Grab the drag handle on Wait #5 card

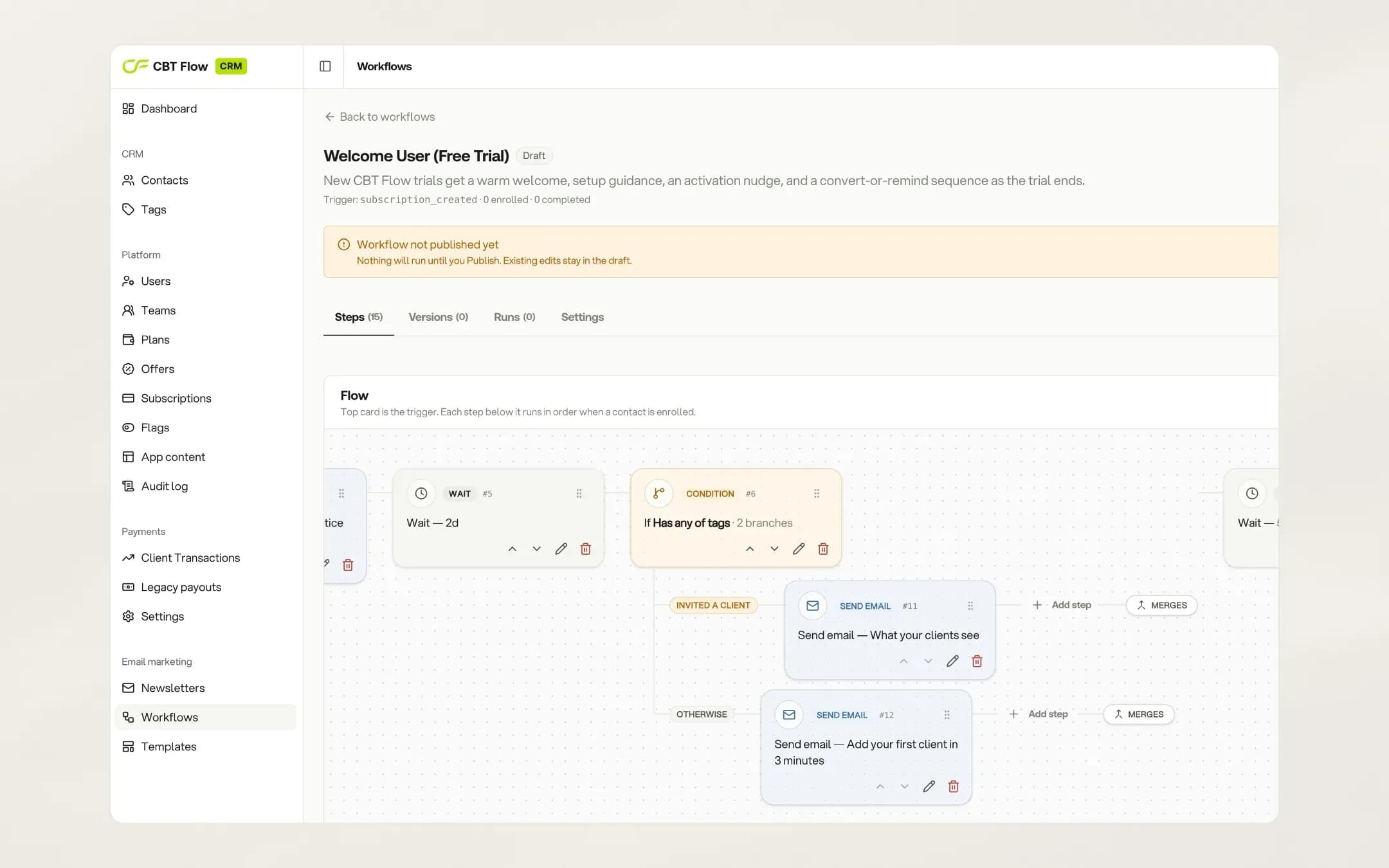pos(579,494)
